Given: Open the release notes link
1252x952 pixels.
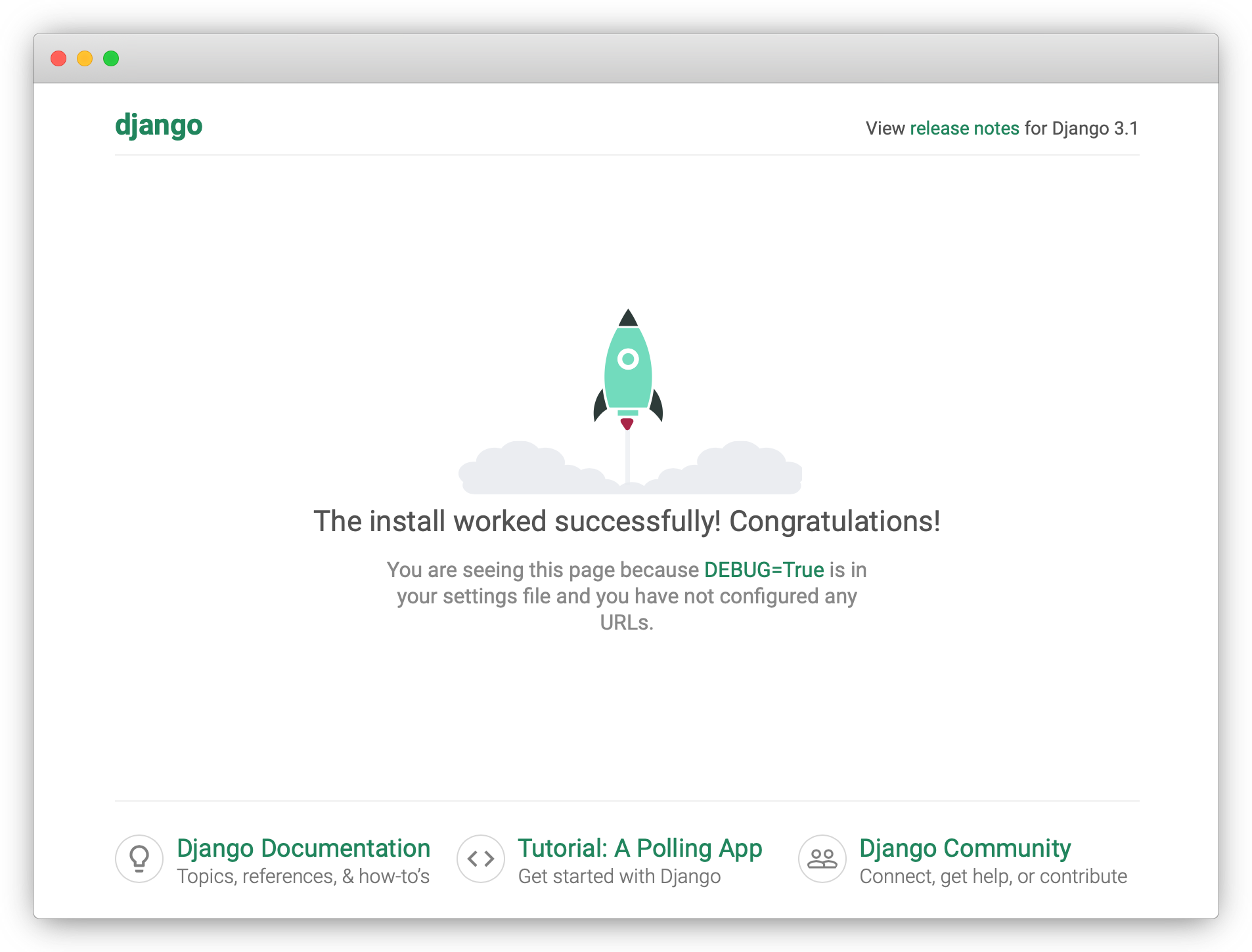Looking at the screenshot, I should click(x=964, y=128).
